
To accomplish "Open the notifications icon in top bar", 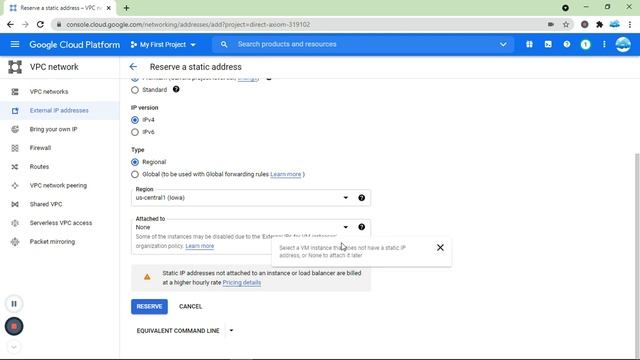I will point(585,44).
